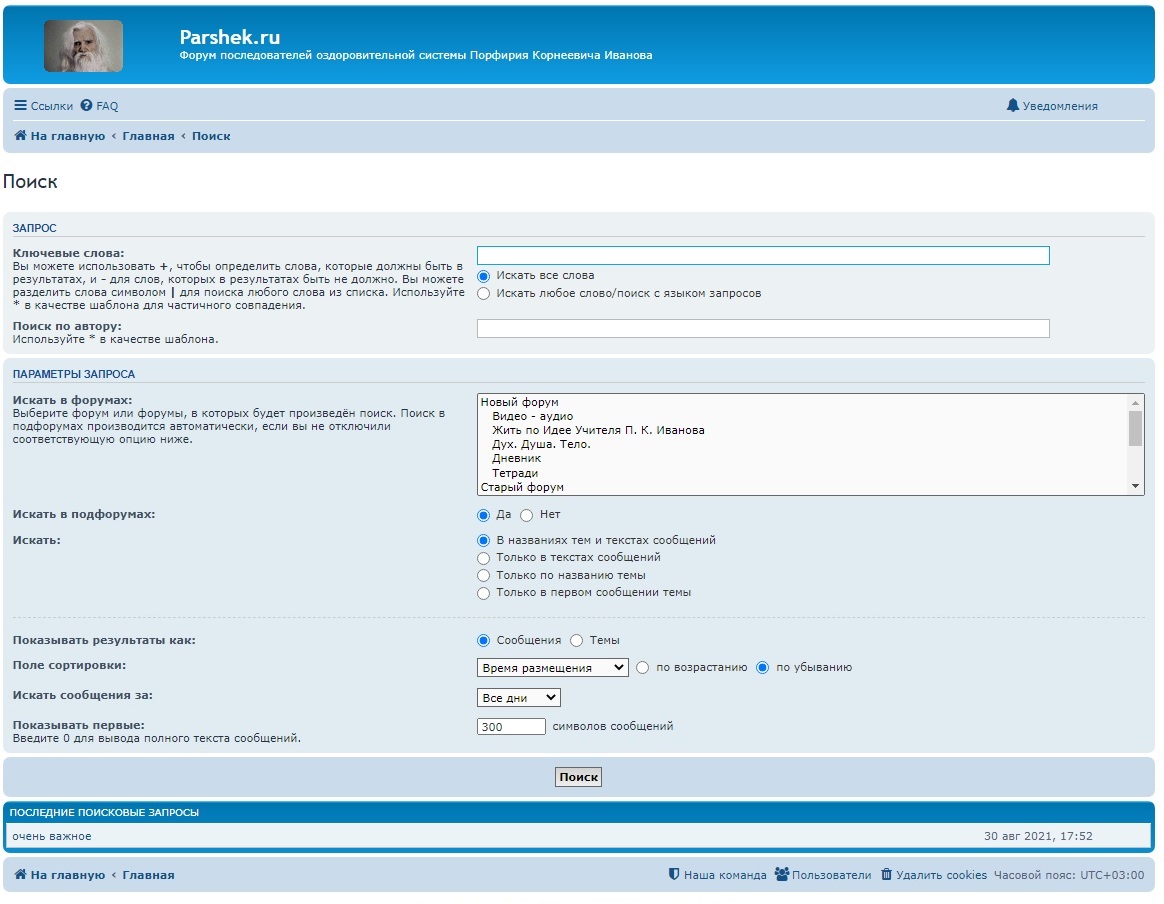Click the Удалить cookies trash icon

pos(886,875)
